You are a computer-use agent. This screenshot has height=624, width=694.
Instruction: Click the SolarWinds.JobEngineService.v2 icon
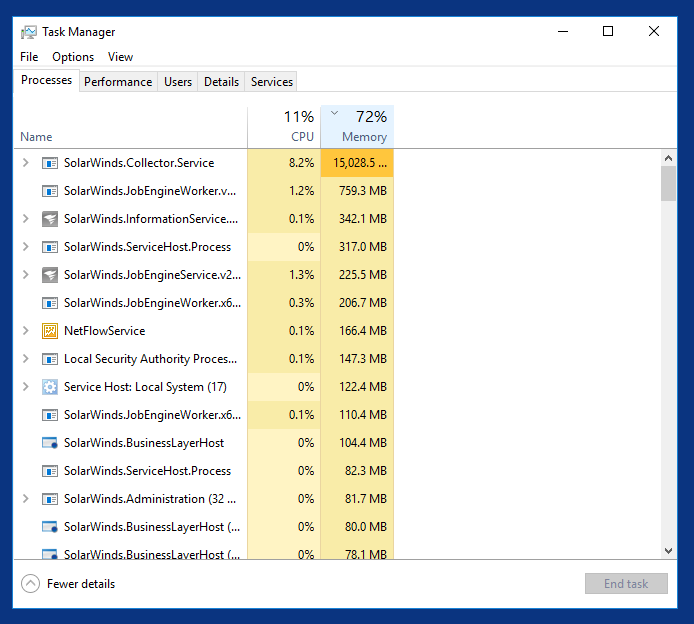coord(50,275)
